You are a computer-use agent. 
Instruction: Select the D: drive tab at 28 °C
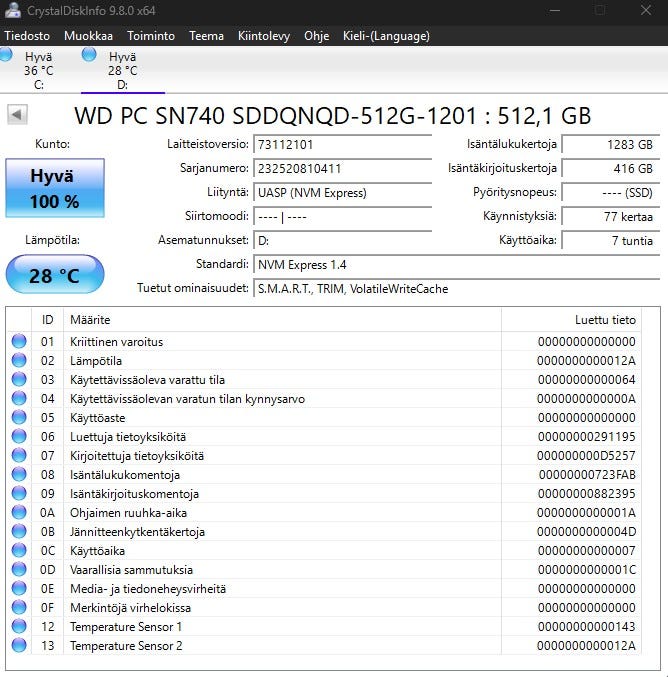[123, 70]
